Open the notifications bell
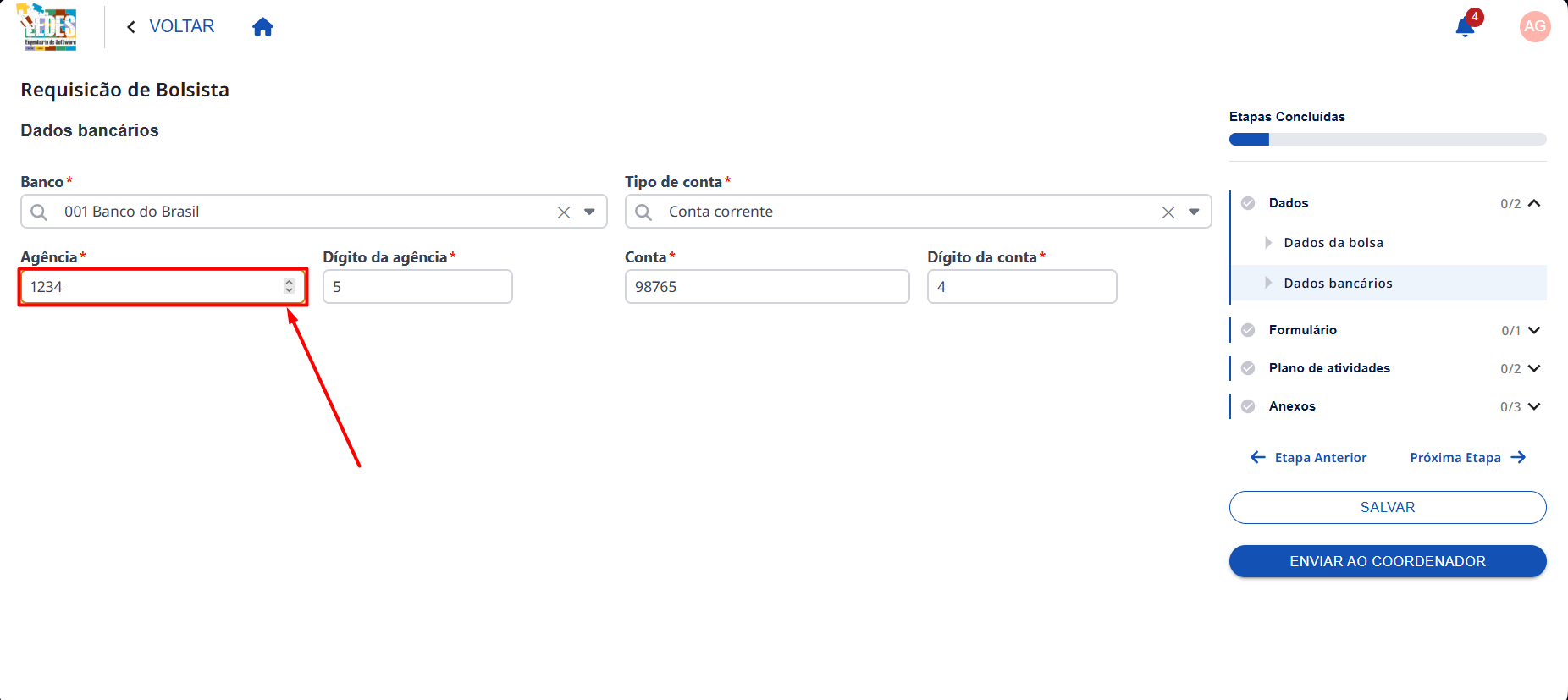1568x700 pixels. [1465, 27]
